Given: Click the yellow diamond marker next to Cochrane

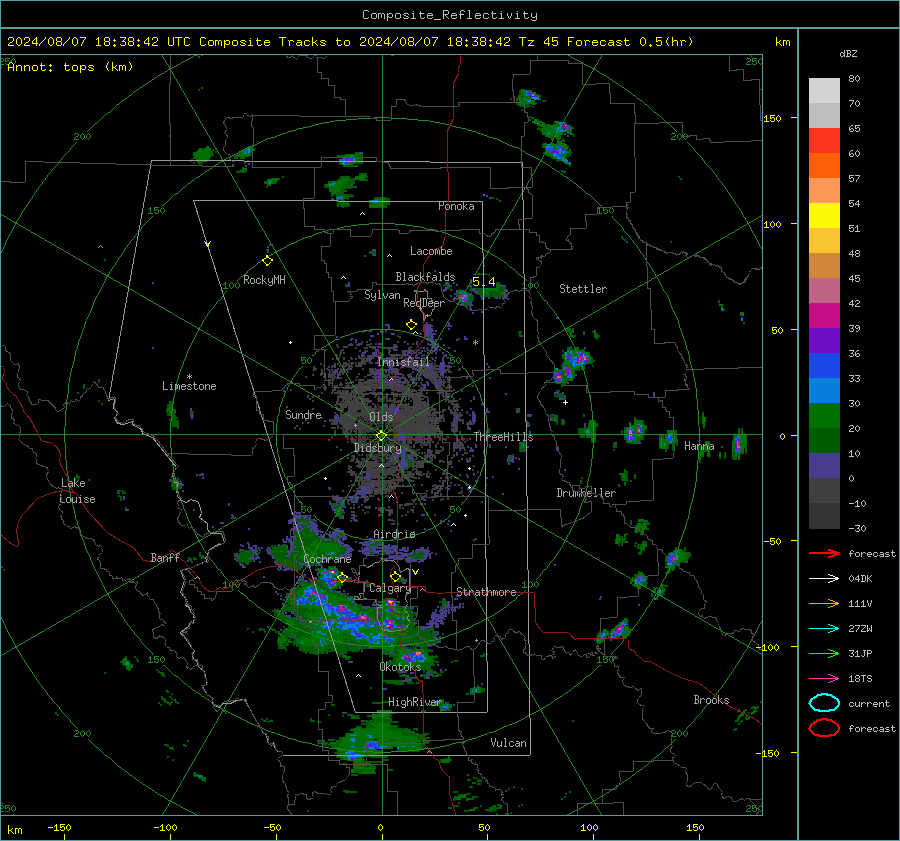Looking at the screenshot, I should [x=342, y=577].
